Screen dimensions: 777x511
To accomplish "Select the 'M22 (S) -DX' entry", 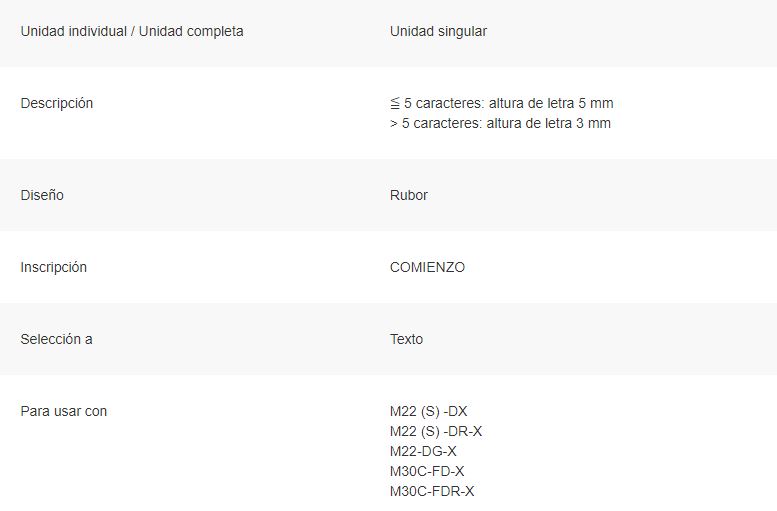I will pos(429,411).
